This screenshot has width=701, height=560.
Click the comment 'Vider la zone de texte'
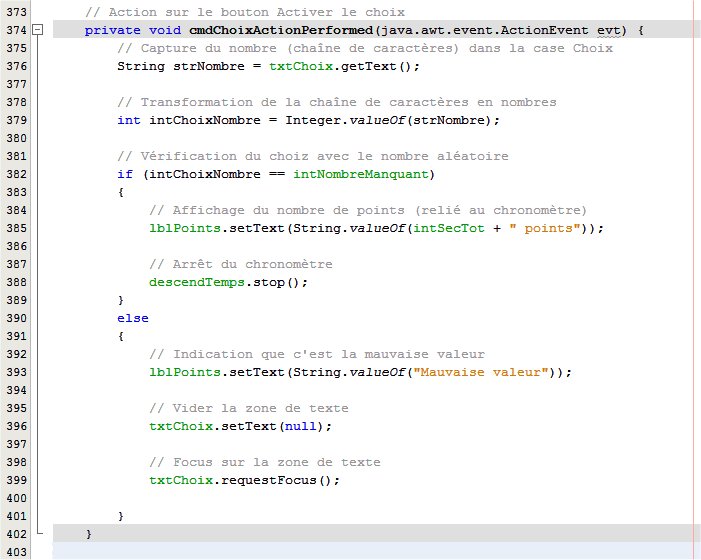pyautogui.click(x=249, y=408)
